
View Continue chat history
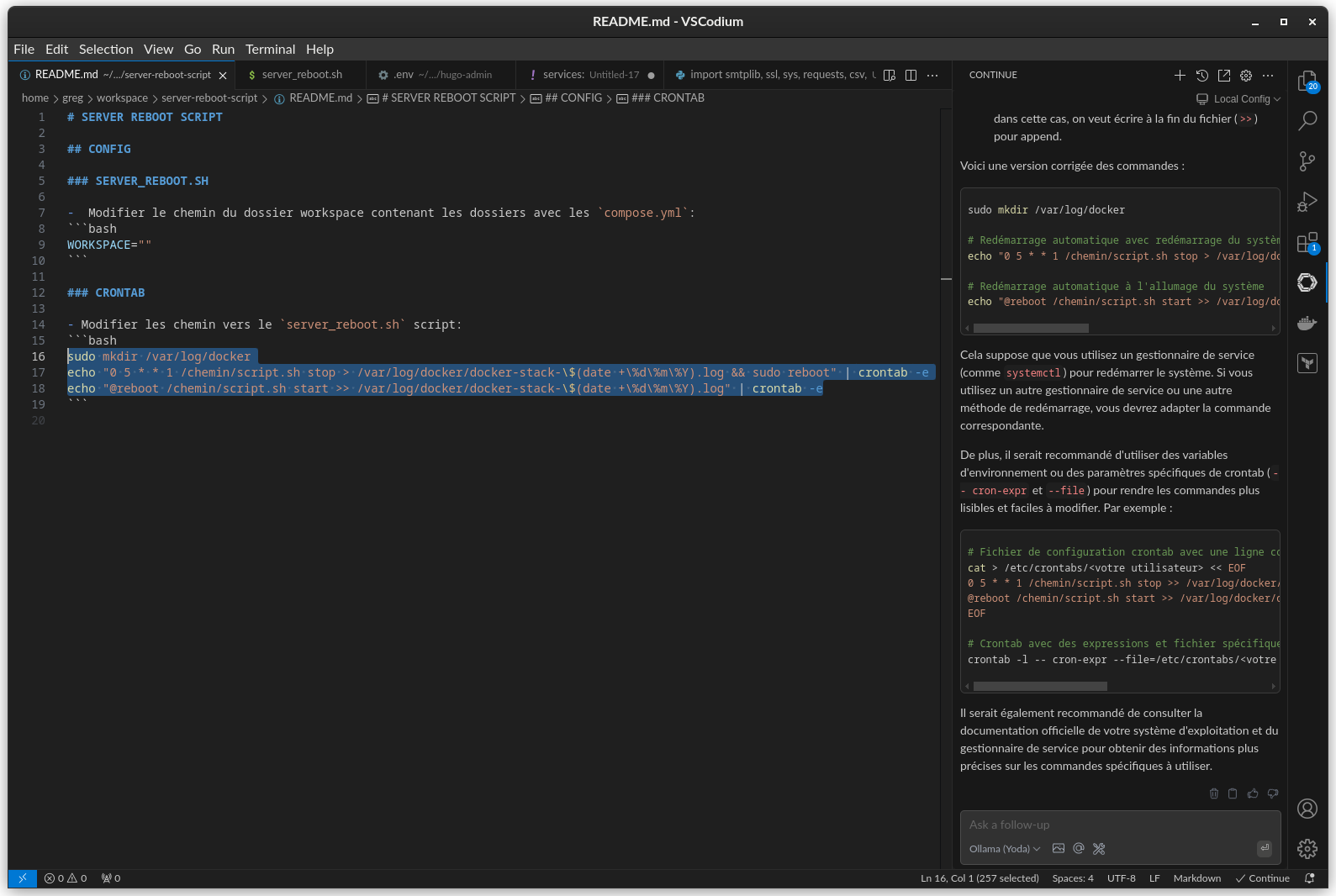[1202, 76]
